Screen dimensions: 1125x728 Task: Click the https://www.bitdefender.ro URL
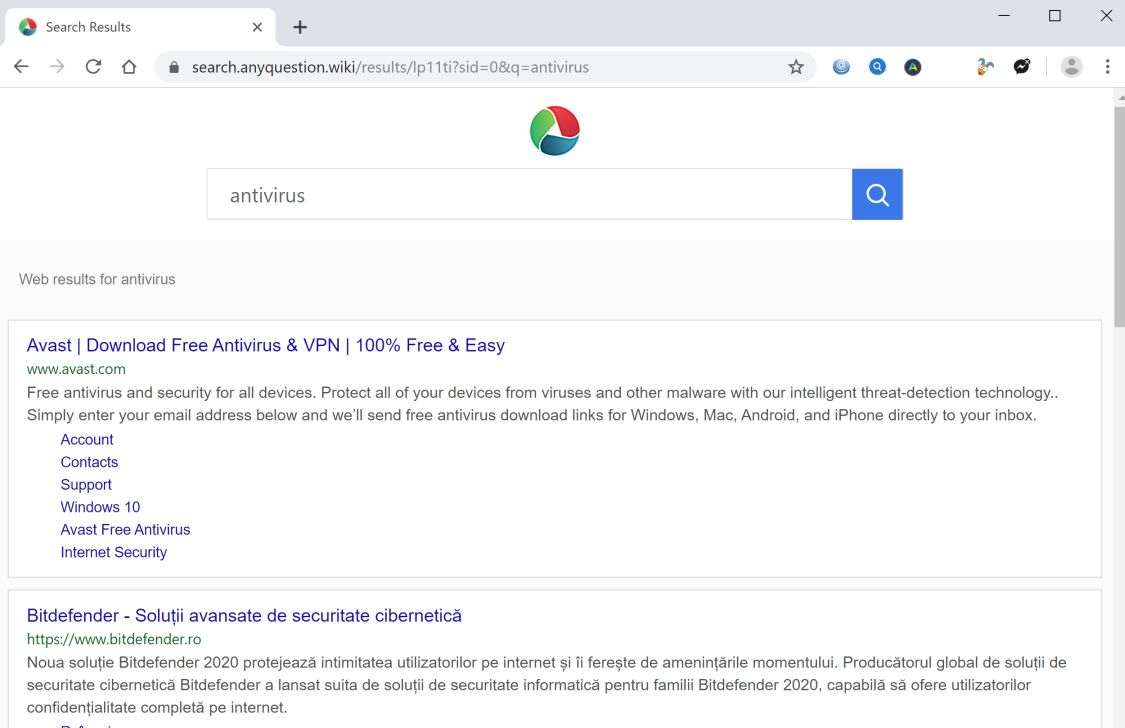click(114, 639)
